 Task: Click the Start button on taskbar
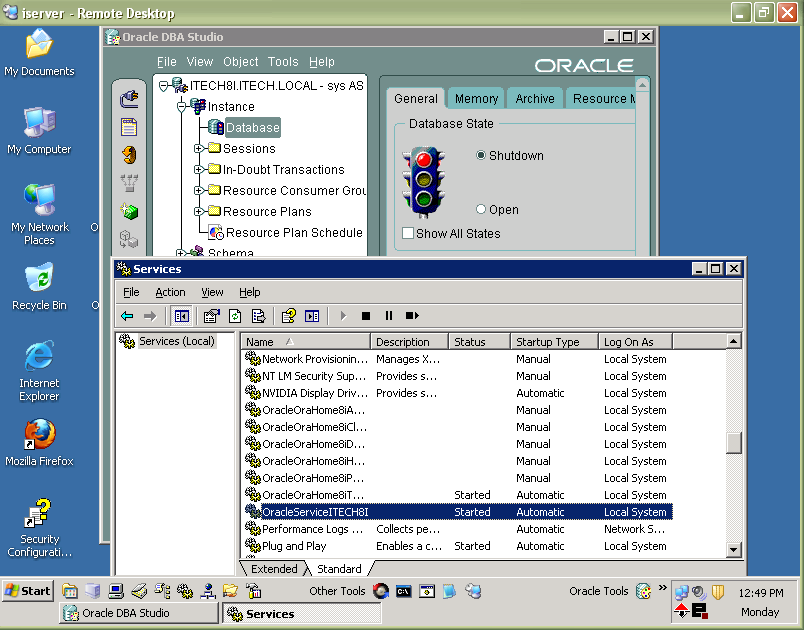pos(28,591)
